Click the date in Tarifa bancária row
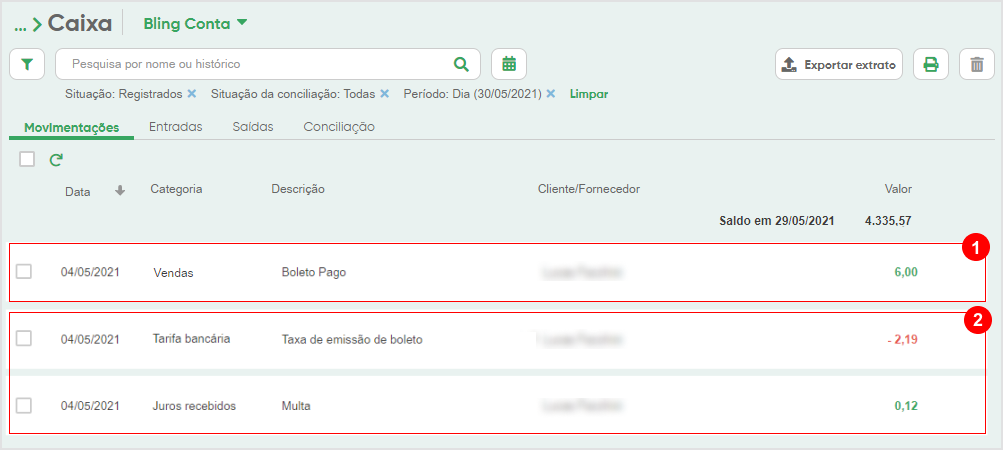 click(x=90, y=339)
